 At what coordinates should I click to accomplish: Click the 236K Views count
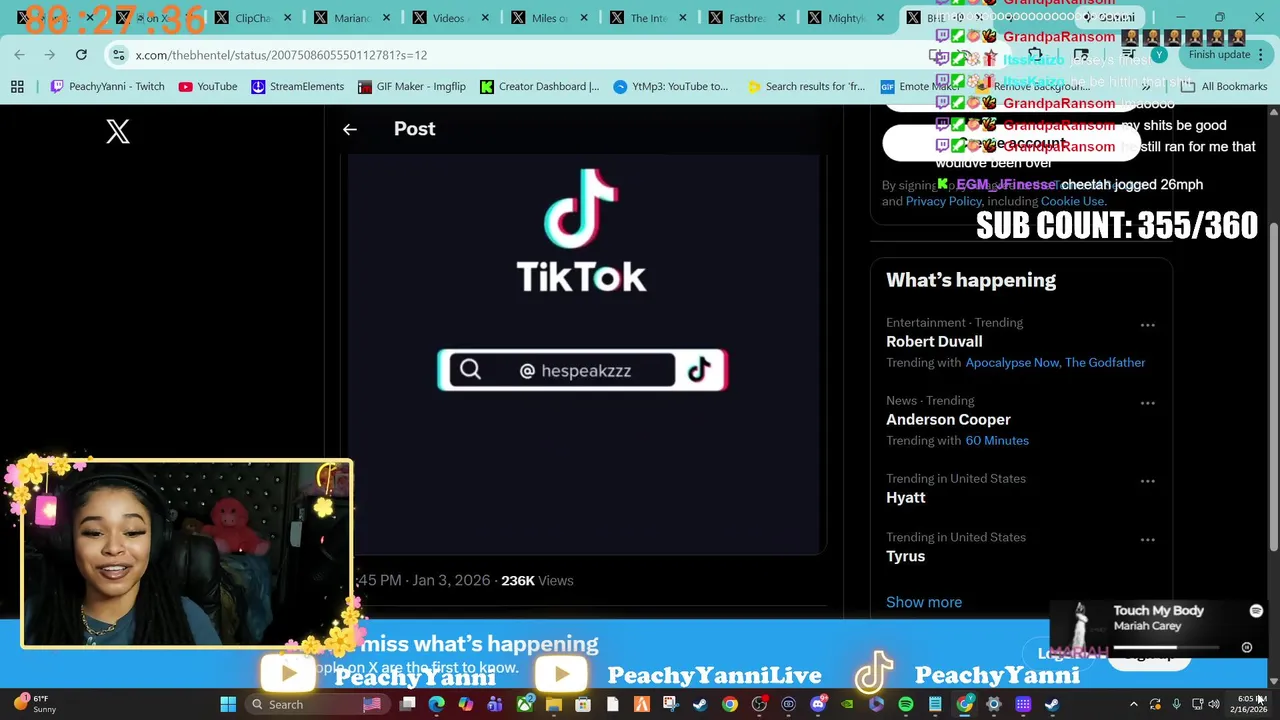pos(537,581)
